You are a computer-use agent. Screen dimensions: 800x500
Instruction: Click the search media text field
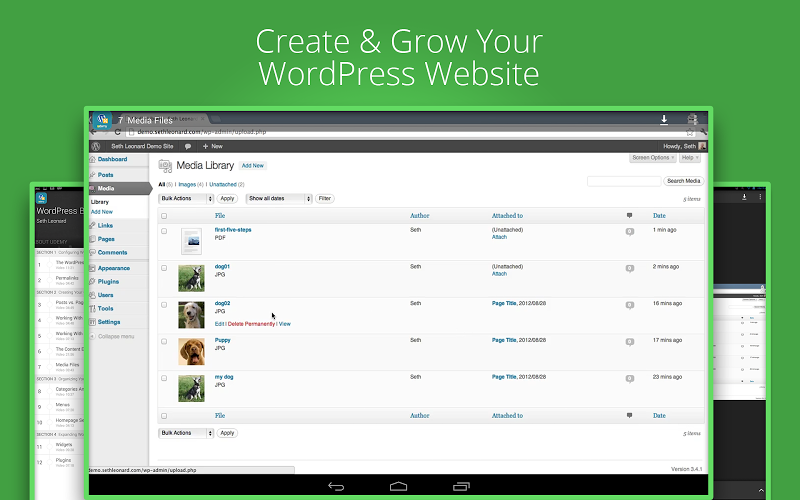coord(623,181)
